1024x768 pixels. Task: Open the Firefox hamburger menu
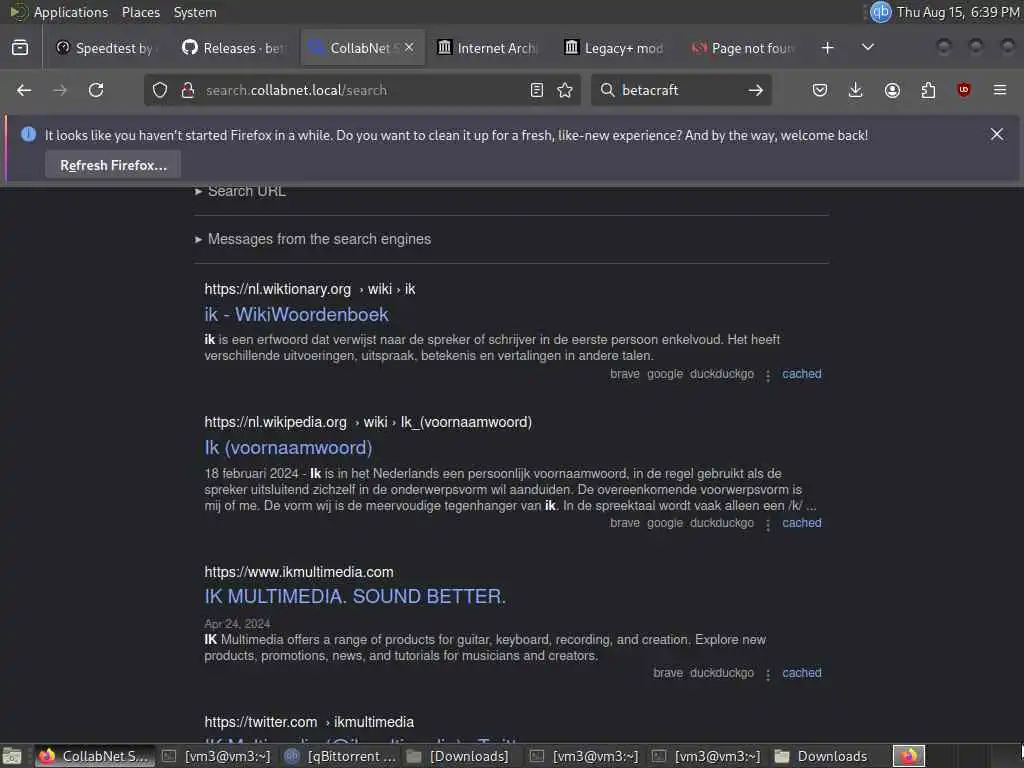pyautogui.click(x=1000, y=90)
